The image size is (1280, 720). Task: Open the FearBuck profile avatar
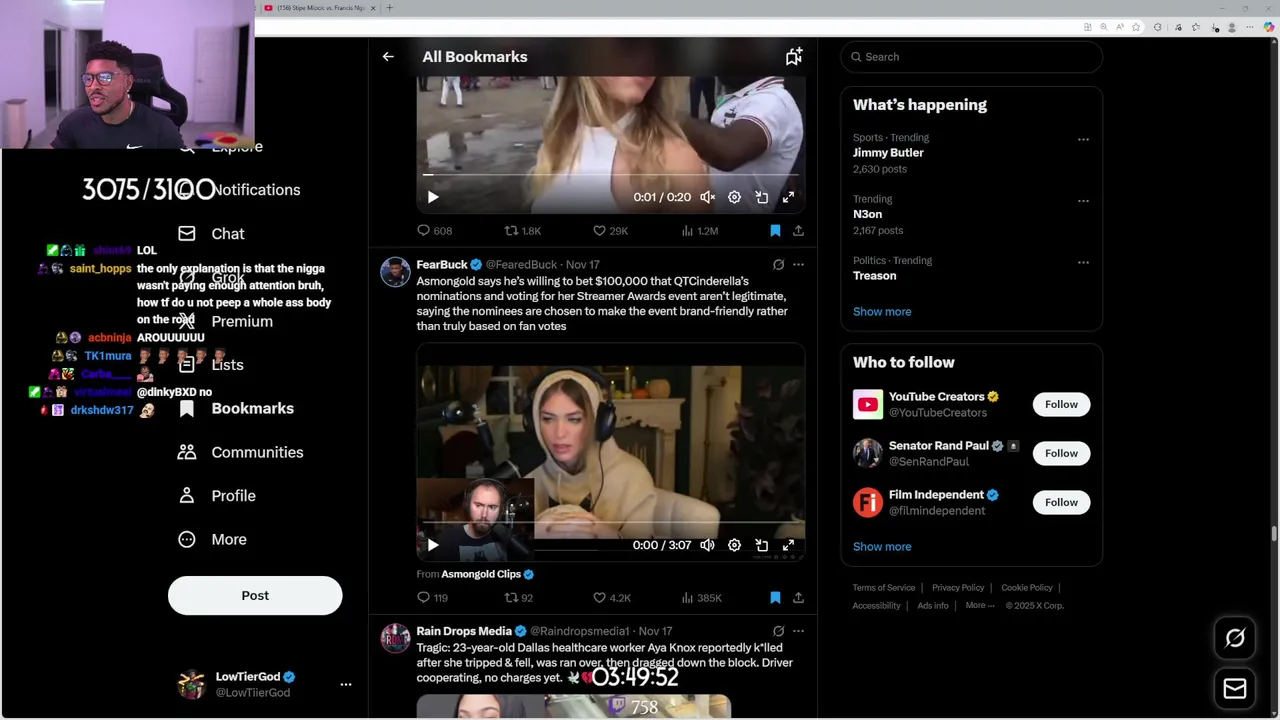click(x=395, y=272)
